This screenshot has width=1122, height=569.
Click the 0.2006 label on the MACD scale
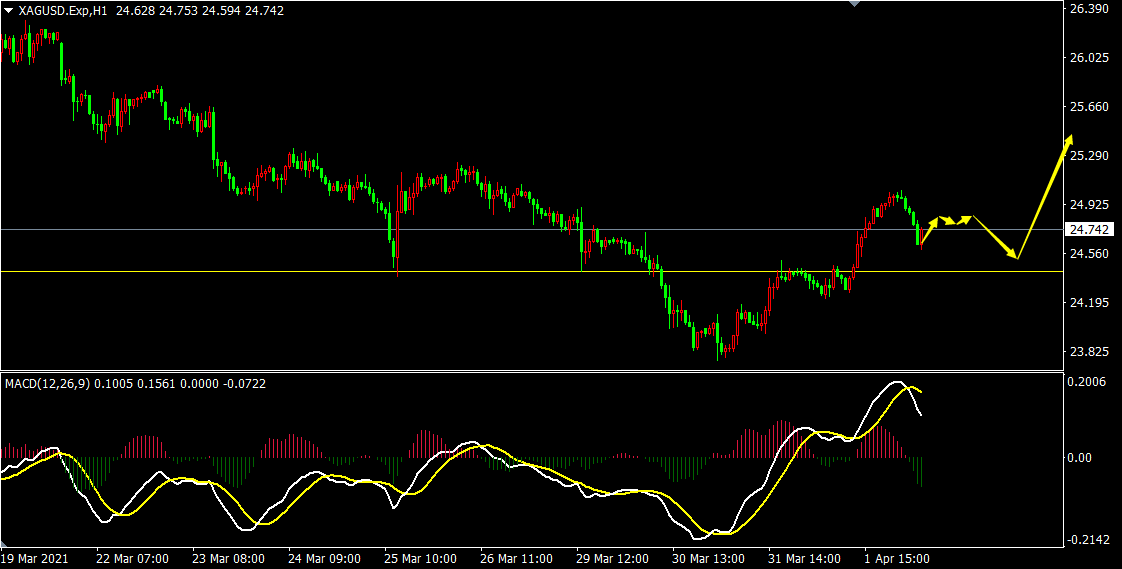(1089, 382)
